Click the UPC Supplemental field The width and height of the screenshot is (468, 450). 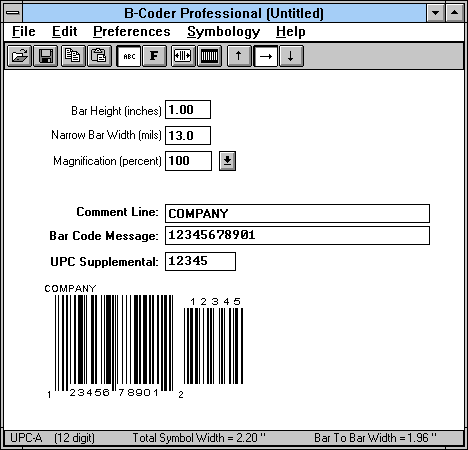click(x=200, y=261)
